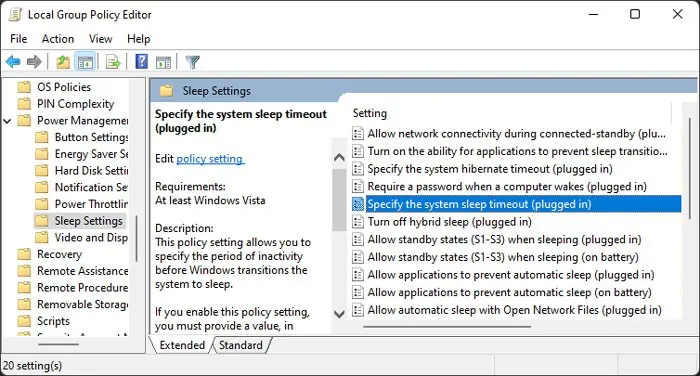700x376 pixels.
Task: Click the Up one level folder icon
Action: coord(62,62)
